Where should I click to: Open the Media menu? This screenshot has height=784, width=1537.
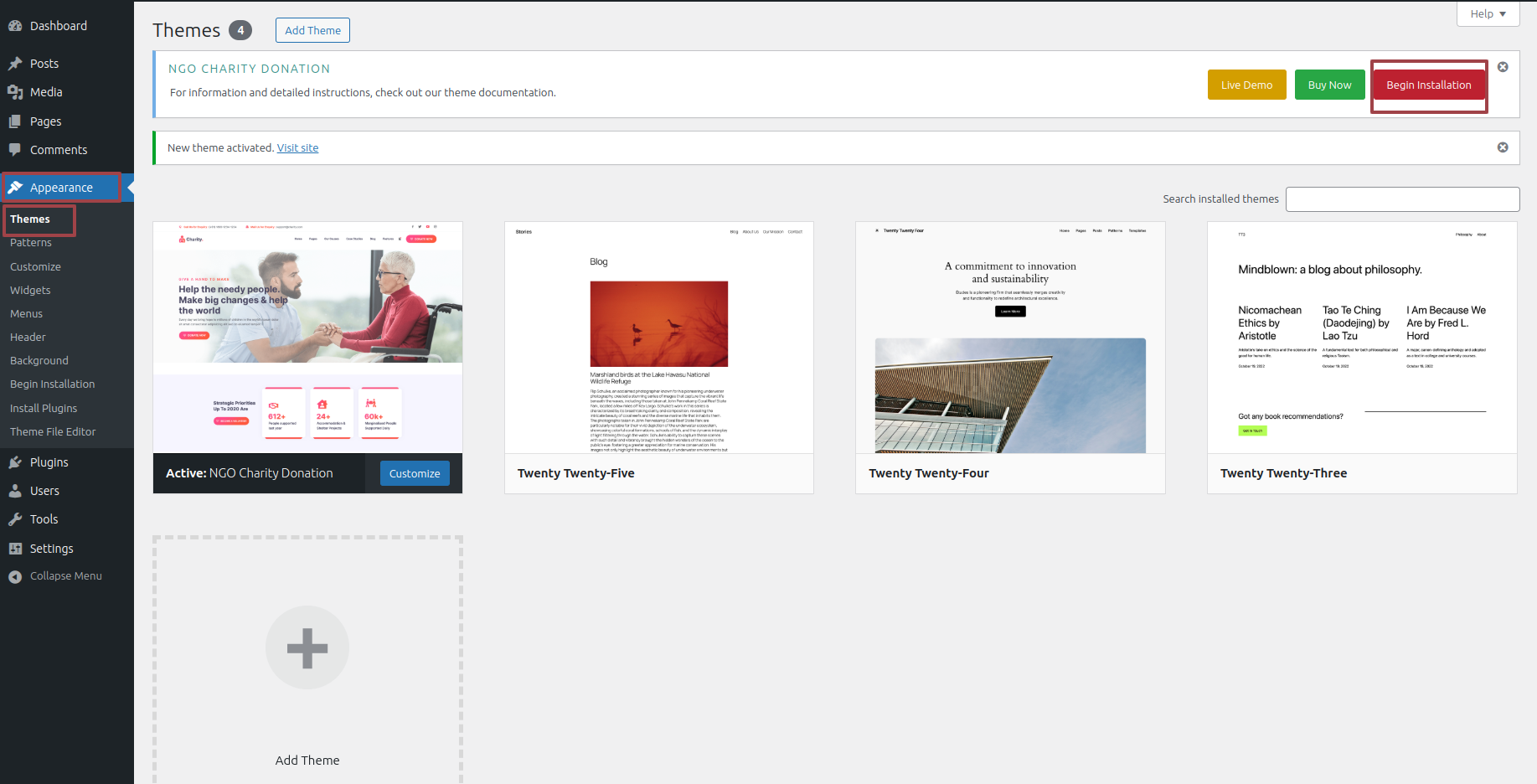[x=46, y=92]
